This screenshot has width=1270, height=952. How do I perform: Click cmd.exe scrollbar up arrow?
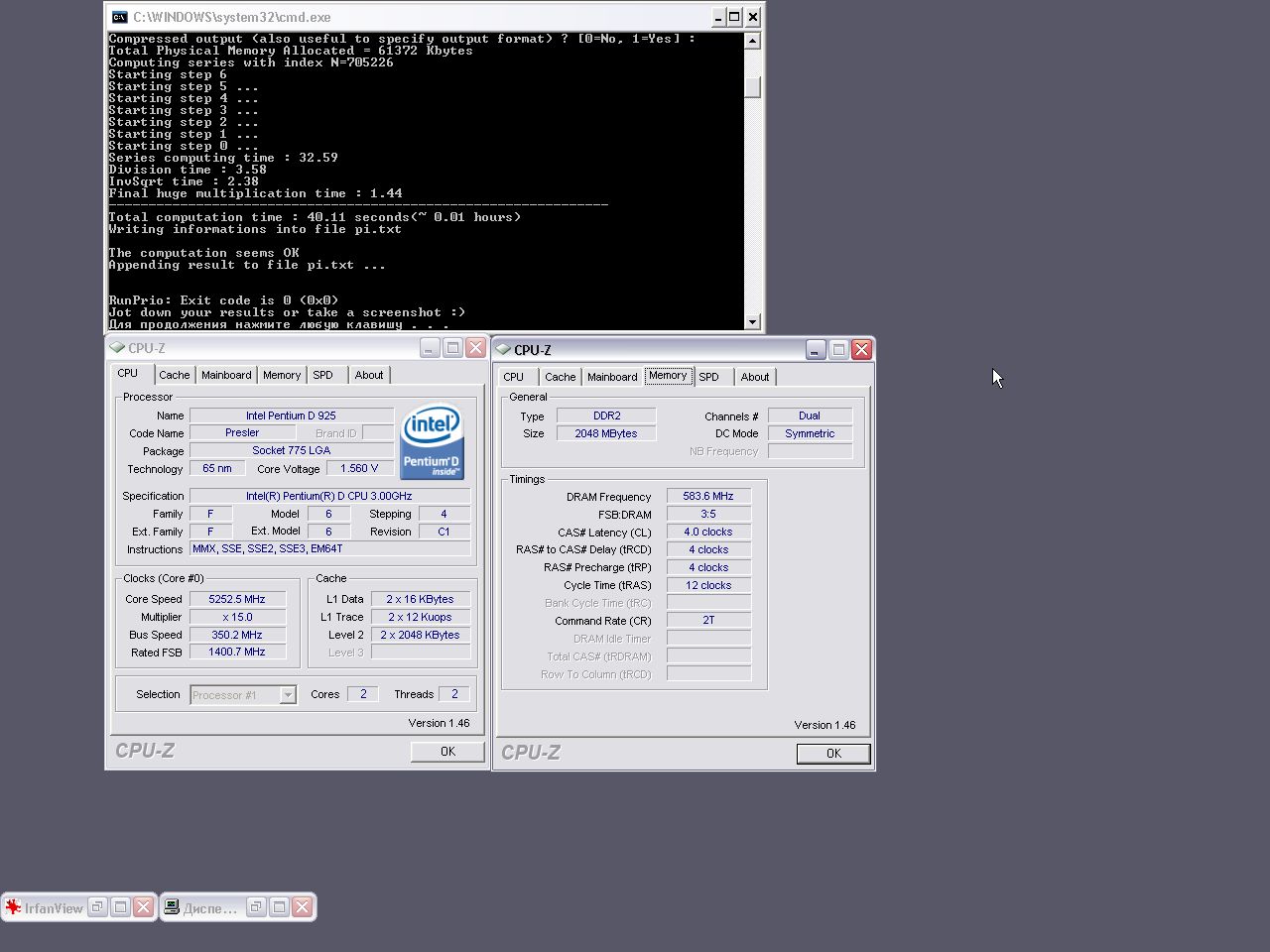pyautogui.click(x=752, y=41)
